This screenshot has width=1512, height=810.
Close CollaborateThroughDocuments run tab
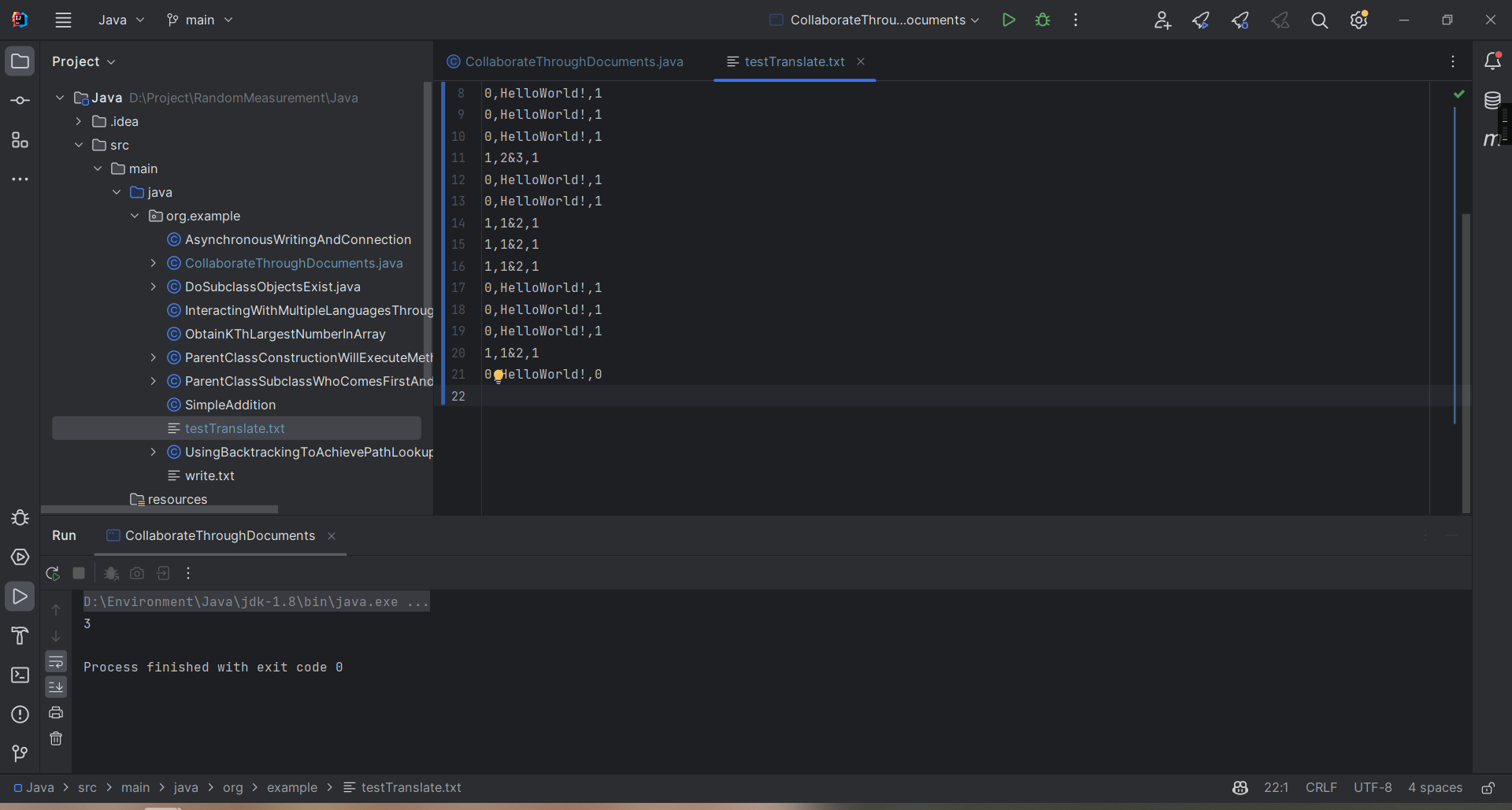(x=332, y=536)
